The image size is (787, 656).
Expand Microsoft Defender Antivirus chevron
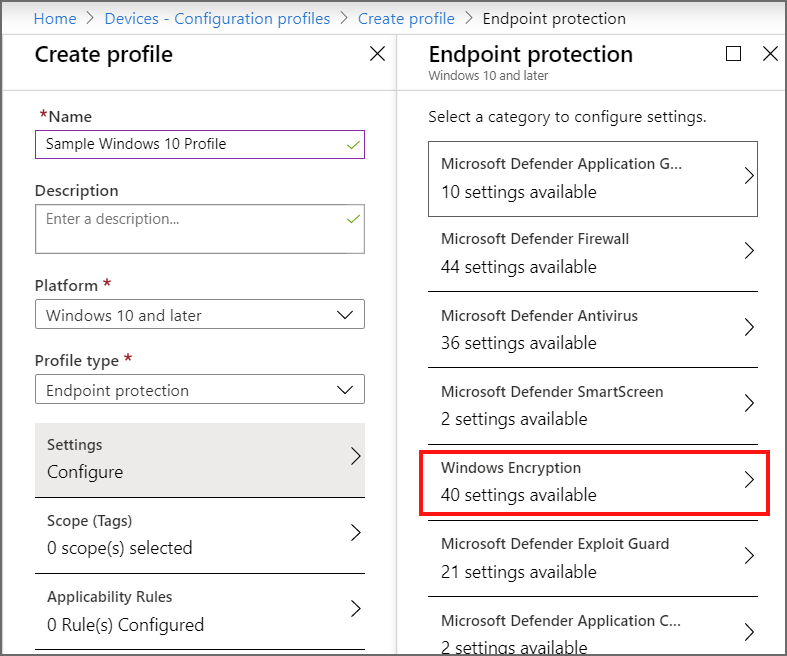[749, 328]
